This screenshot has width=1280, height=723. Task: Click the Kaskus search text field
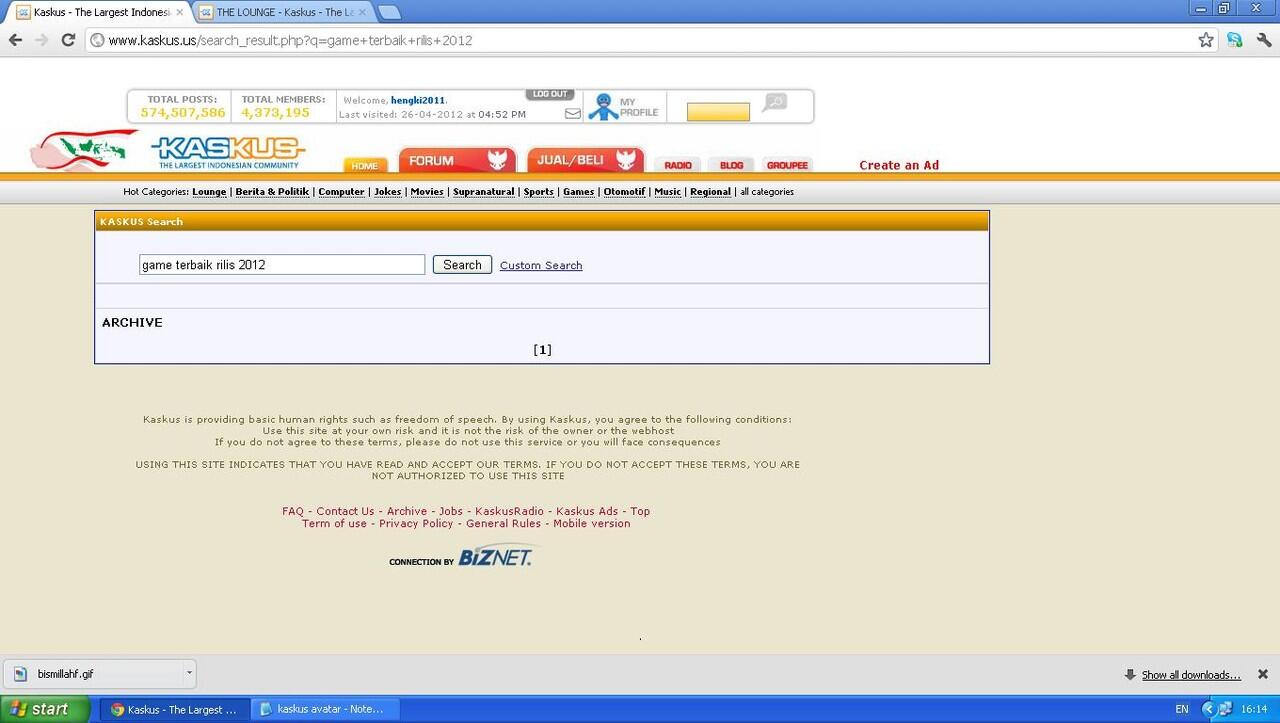pyautogui.click(x=282, y=265)
